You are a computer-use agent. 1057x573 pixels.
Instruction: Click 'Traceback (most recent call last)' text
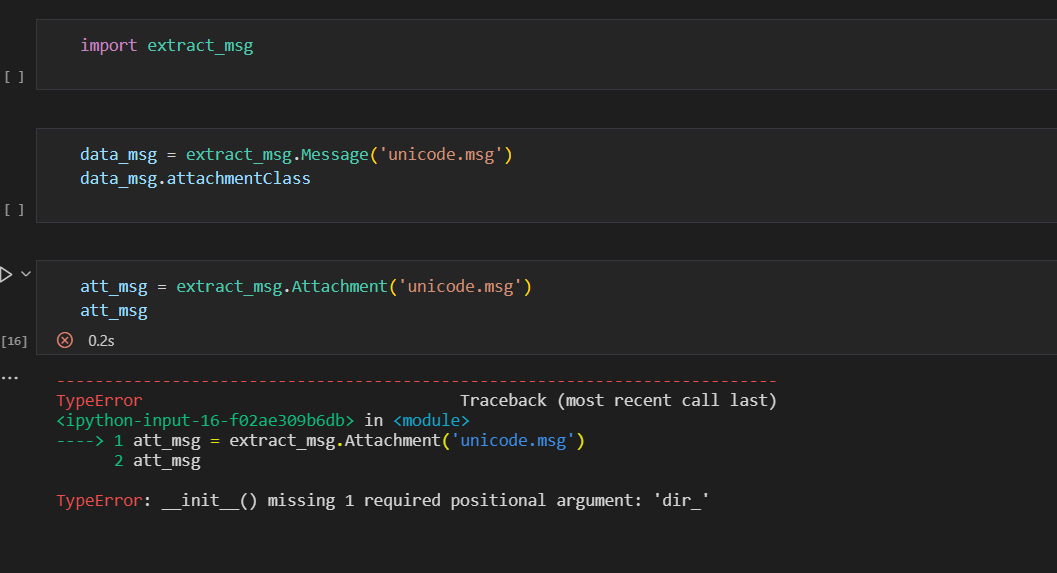[618, 400]
